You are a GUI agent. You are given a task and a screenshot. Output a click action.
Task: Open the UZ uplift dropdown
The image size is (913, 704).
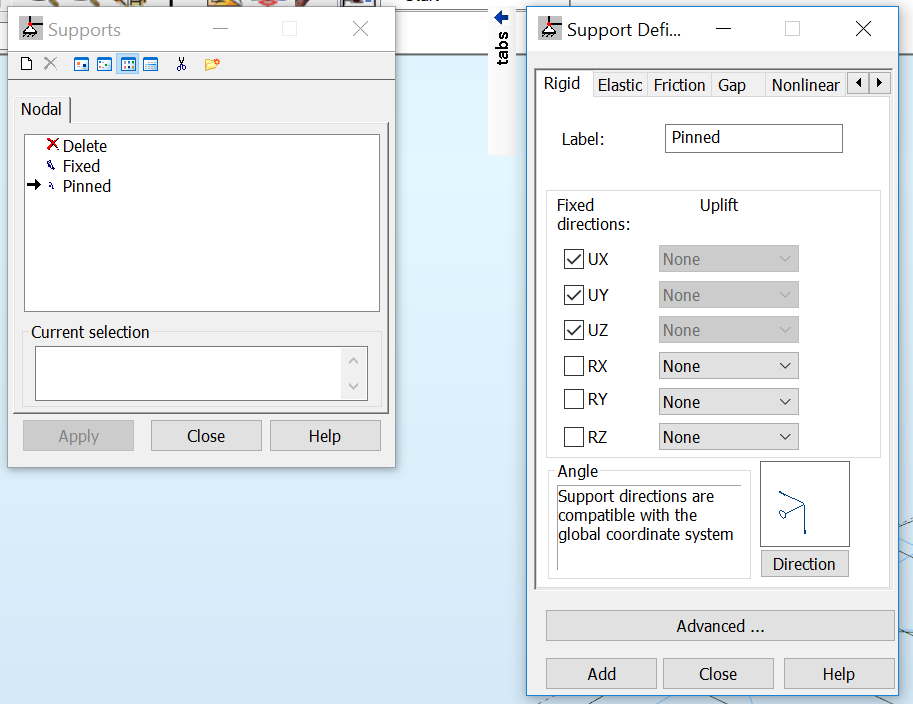pos(728,330)
